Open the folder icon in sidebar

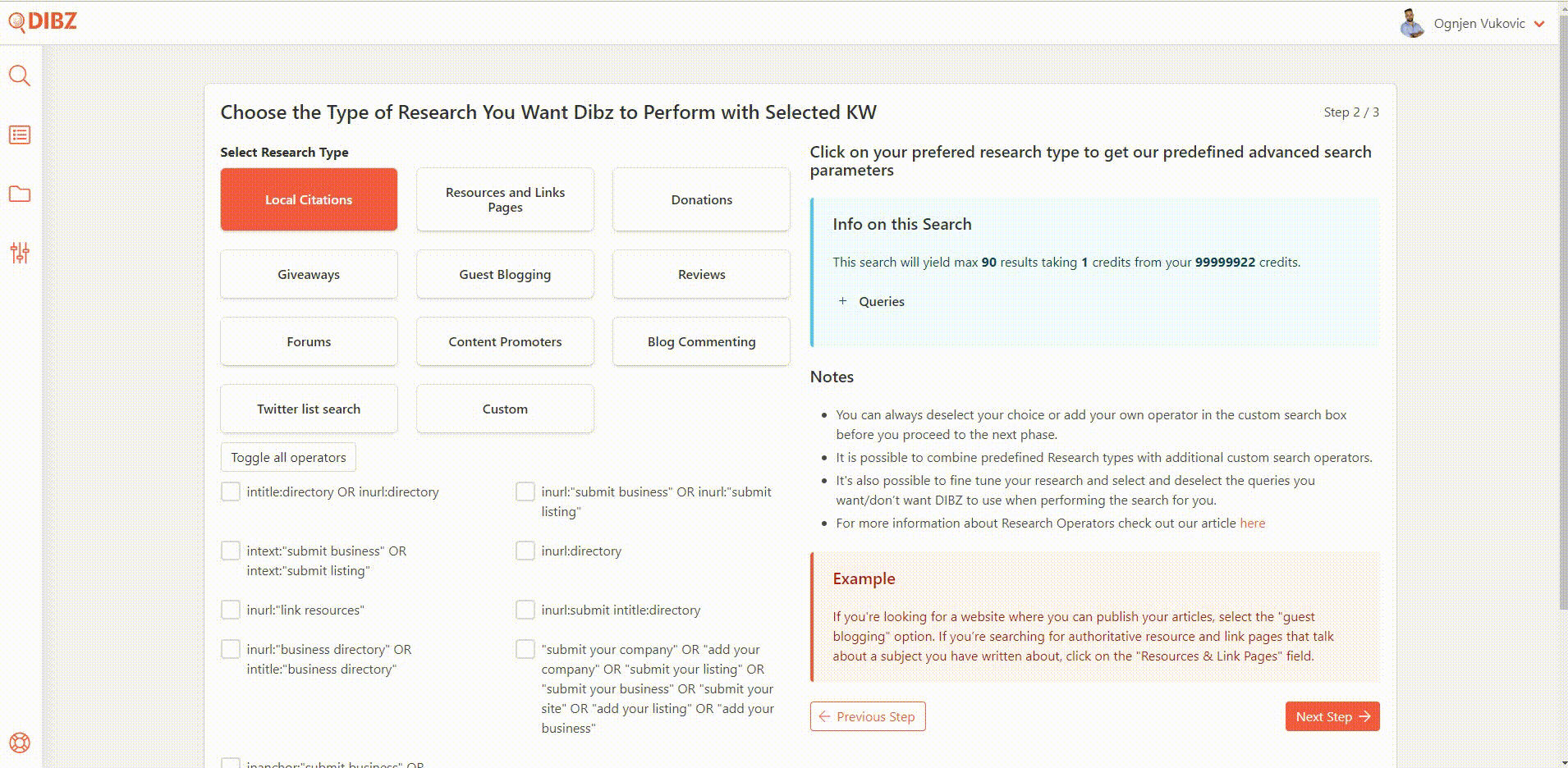point(20,194)
